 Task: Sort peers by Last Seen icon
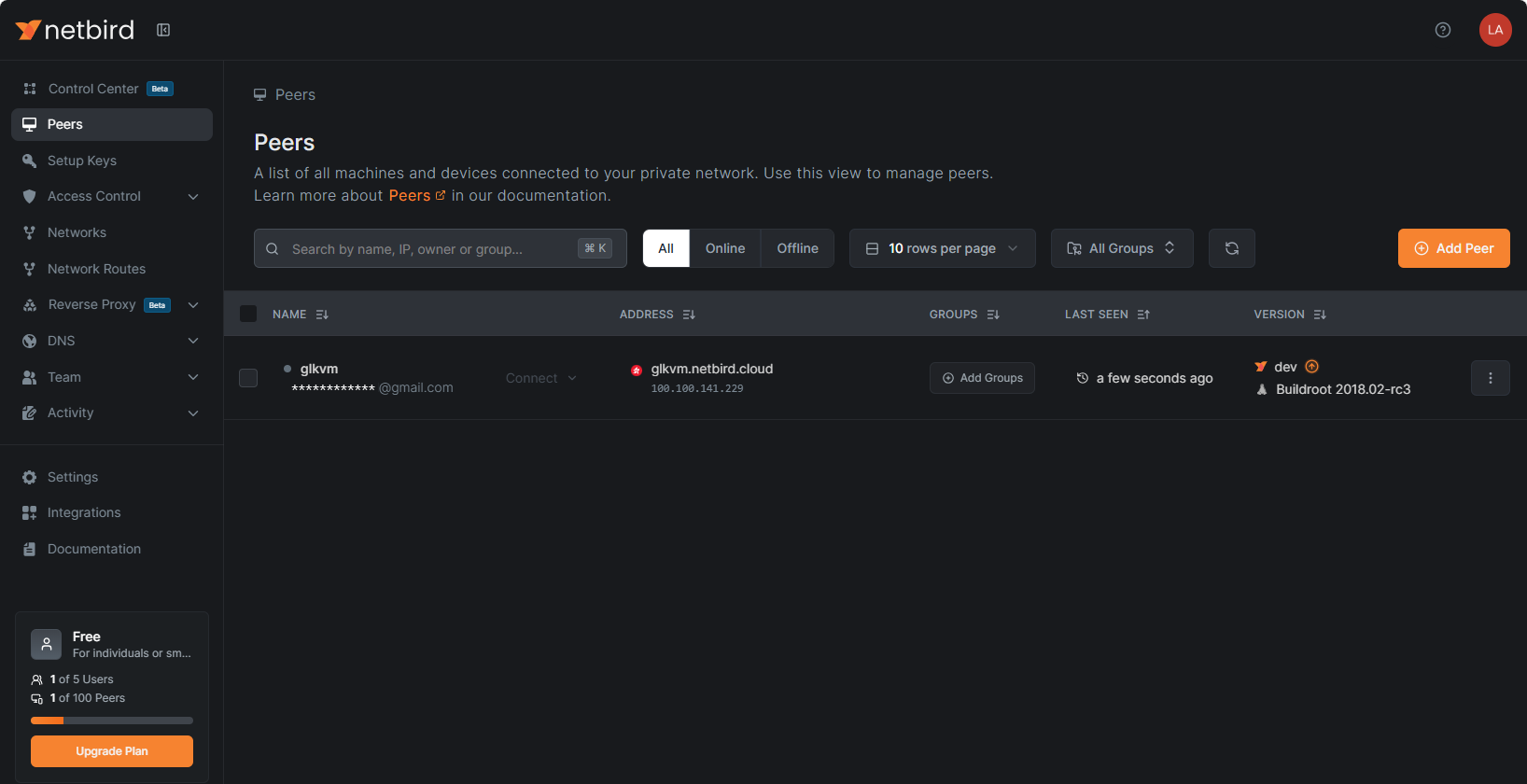pos(1143,315)
